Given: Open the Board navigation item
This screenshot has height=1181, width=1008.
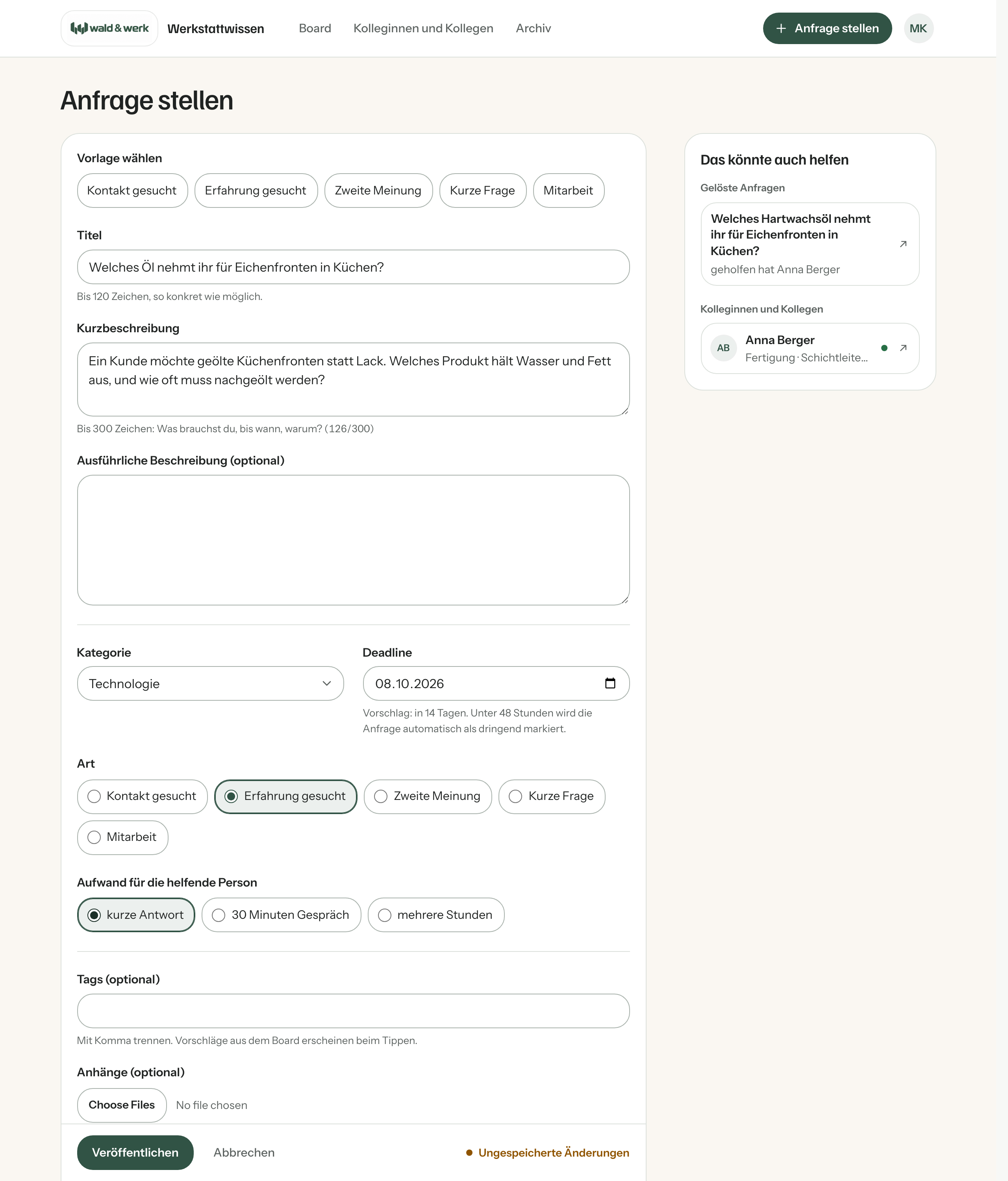Looking at the screenshot, I should coord(315,28).
